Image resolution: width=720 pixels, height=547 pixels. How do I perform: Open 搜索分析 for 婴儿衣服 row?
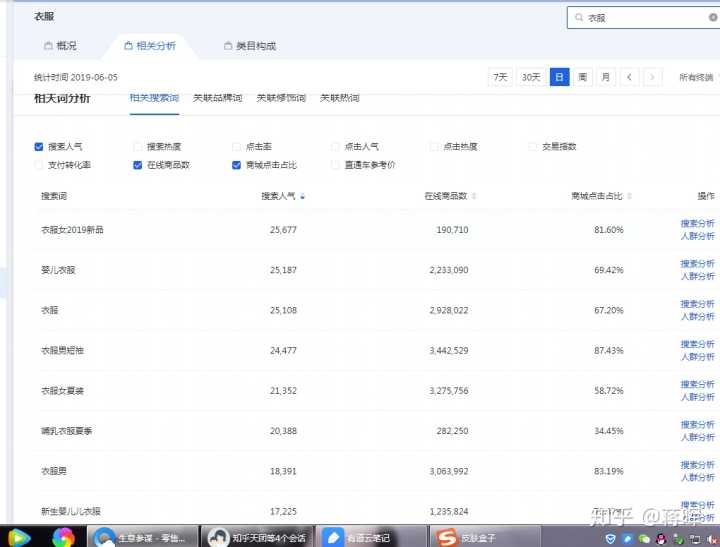point(697,264)
